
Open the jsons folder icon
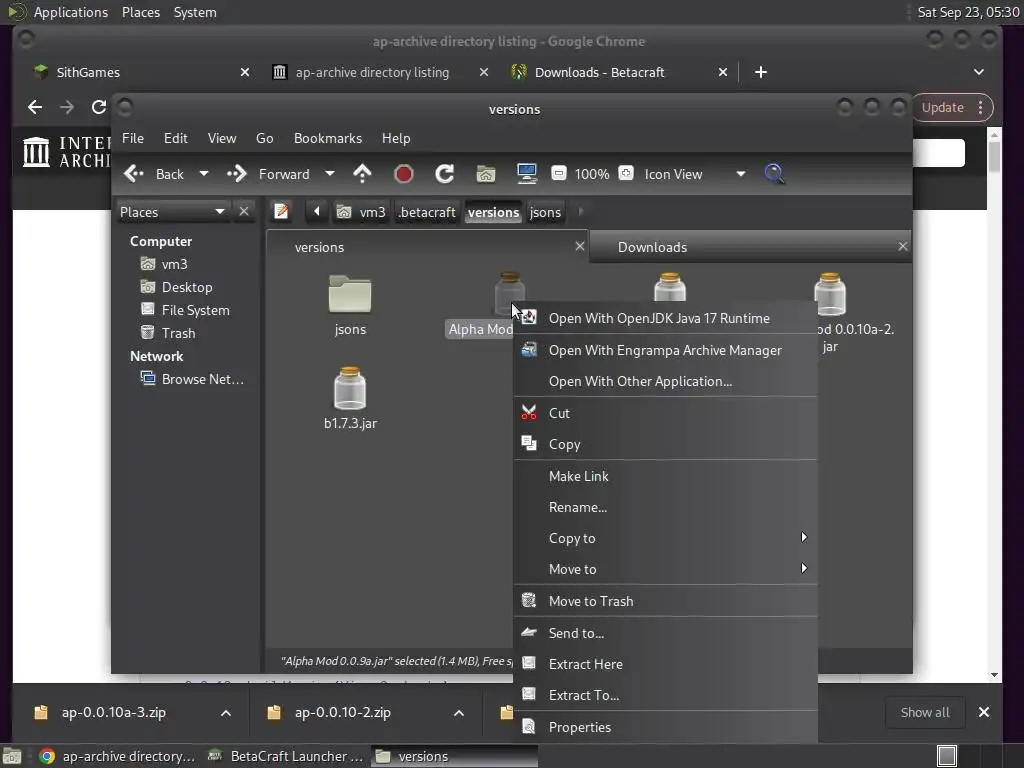[x=350, y=295]
